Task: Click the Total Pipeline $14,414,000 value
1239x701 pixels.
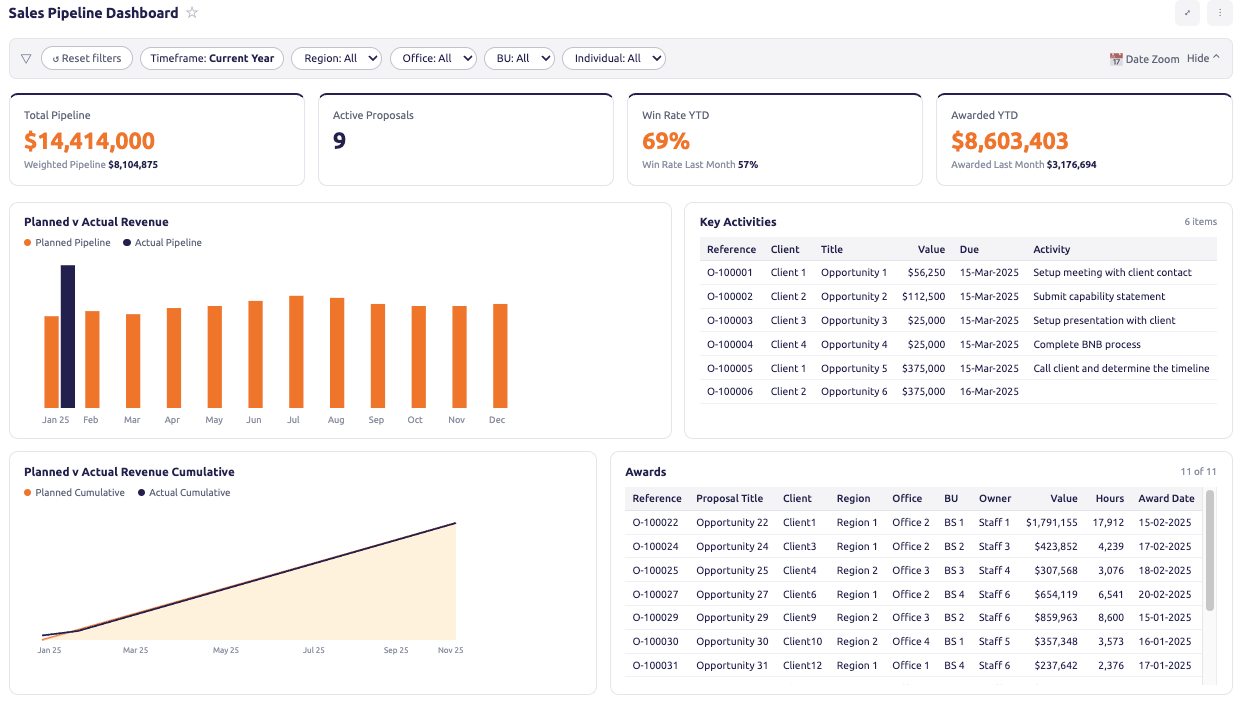Action: tap(89, 141)
